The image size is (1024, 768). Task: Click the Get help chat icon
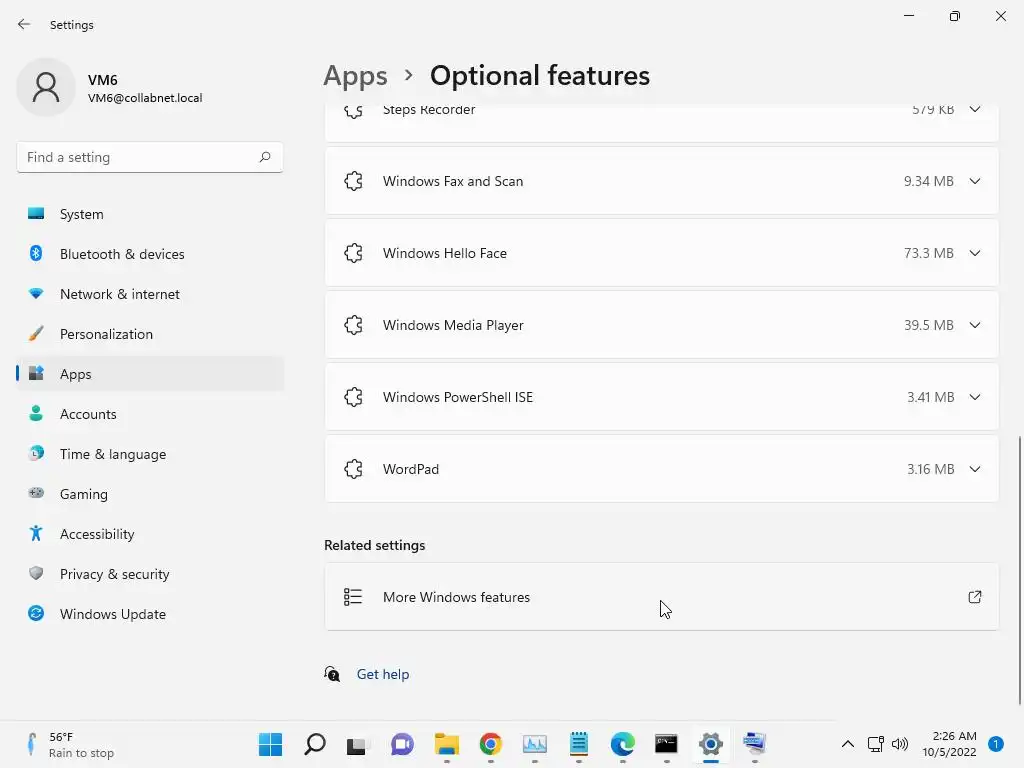tap(332, 674)
